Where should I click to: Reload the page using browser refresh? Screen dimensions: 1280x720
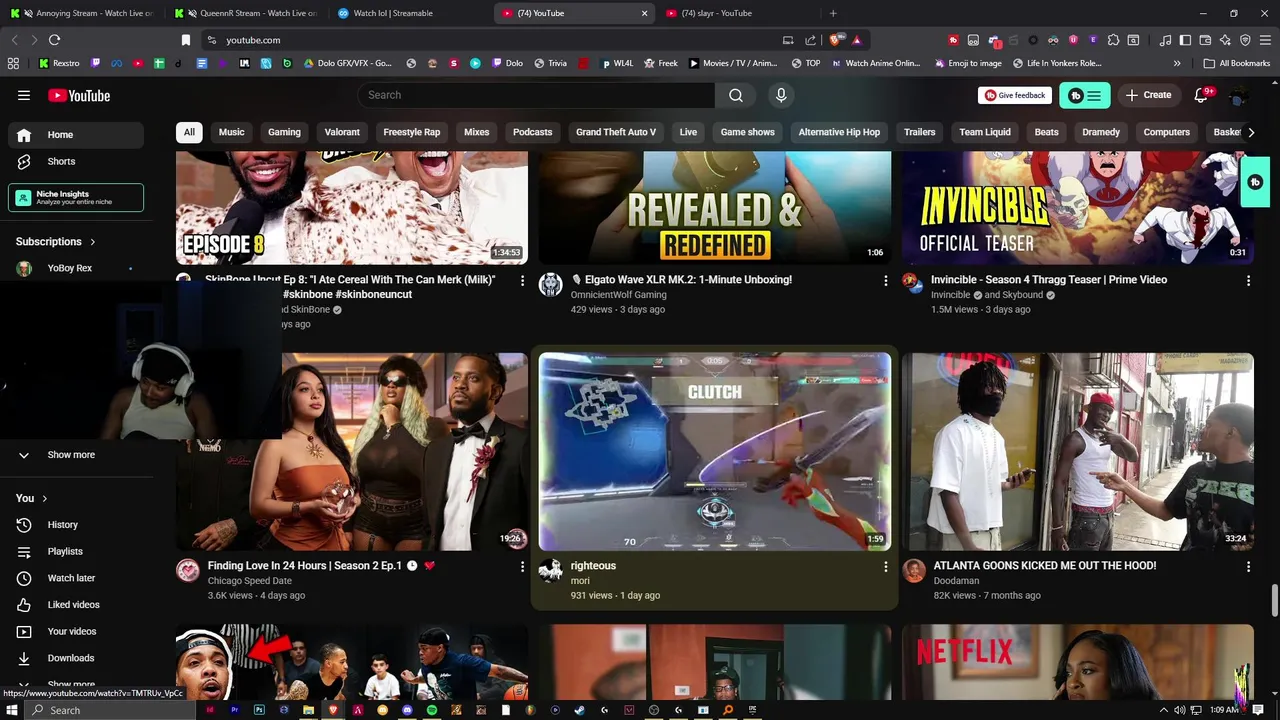tap(54, 40)
